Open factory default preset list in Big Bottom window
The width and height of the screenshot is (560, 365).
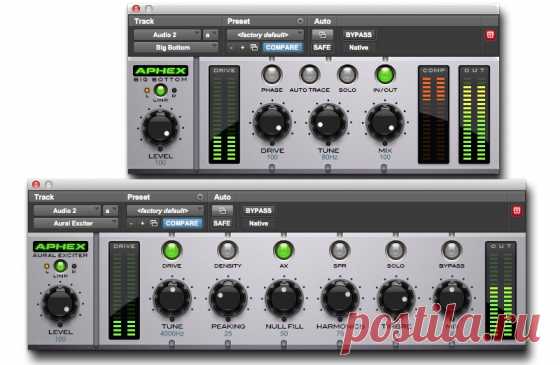click(x=265, y=35)
